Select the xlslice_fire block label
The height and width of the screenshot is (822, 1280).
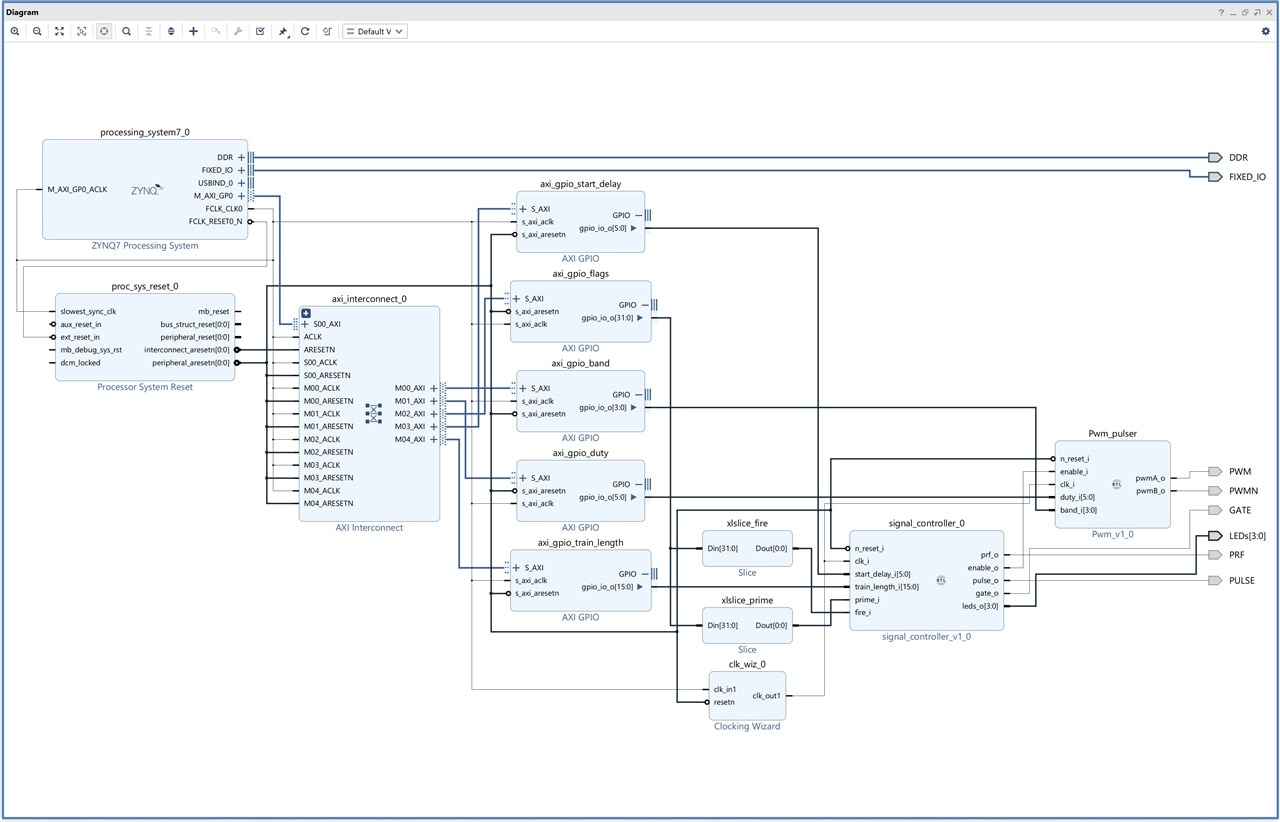747,523
